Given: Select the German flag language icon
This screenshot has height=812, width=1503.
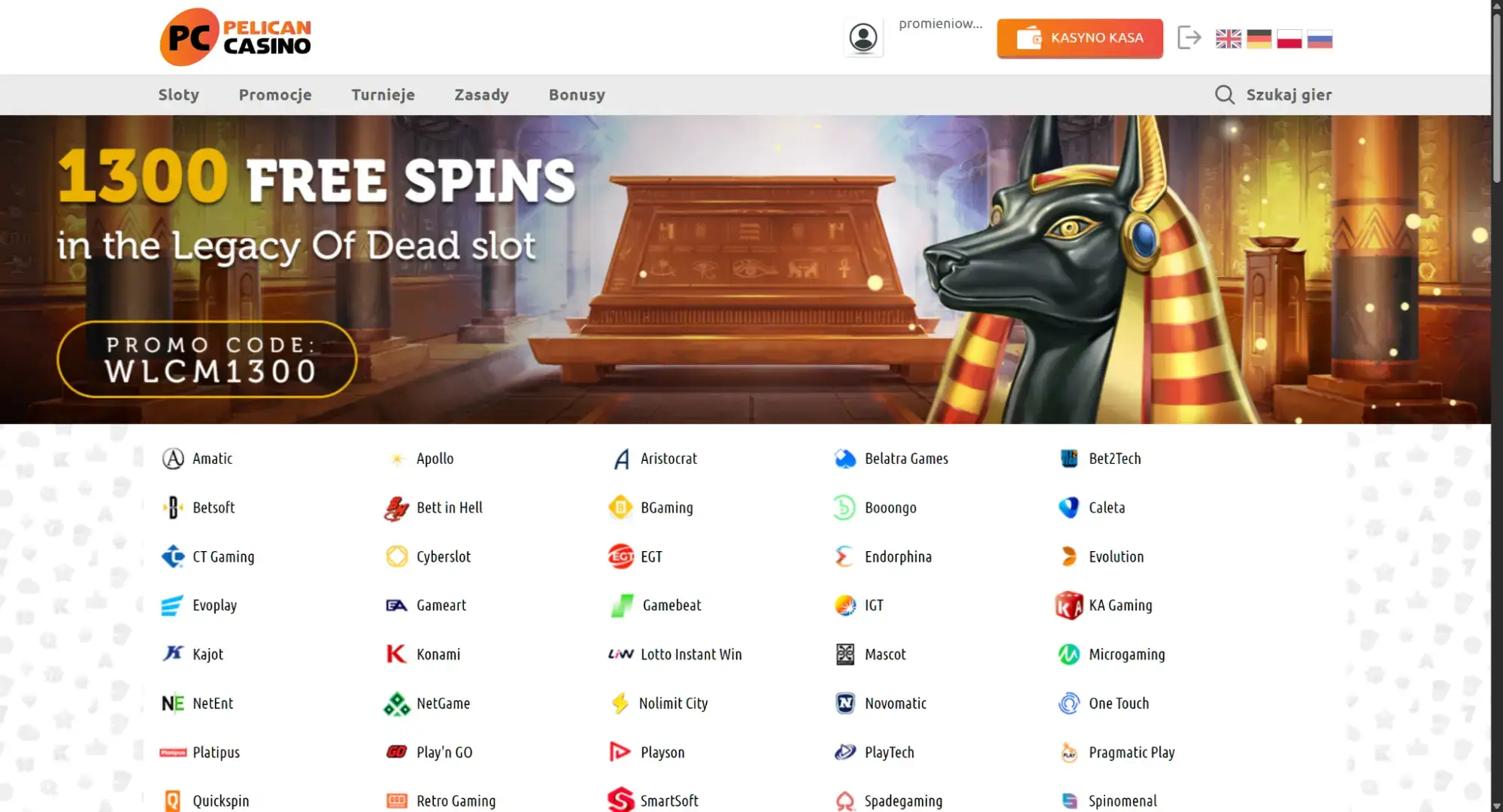Looking at the screenshot, I should (1259, 39).
